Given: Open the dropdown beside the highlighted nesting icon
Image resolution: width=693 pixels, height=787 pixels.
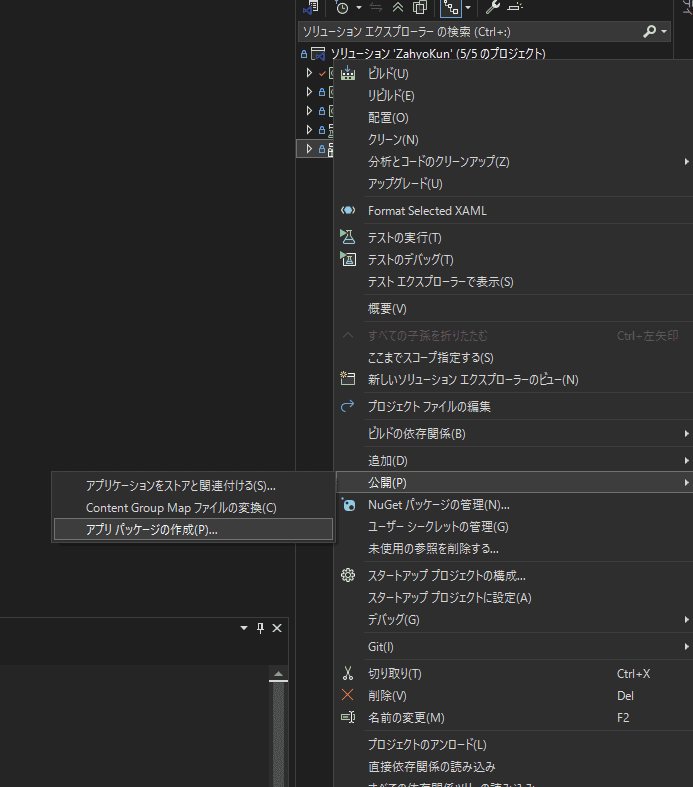Looking at the screenshot, I should click(x=468, y=8).
